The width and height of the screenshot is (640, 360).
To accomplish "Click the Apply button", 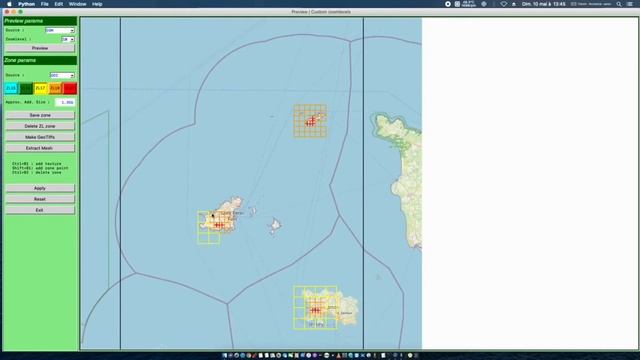I will click(40, 189).
